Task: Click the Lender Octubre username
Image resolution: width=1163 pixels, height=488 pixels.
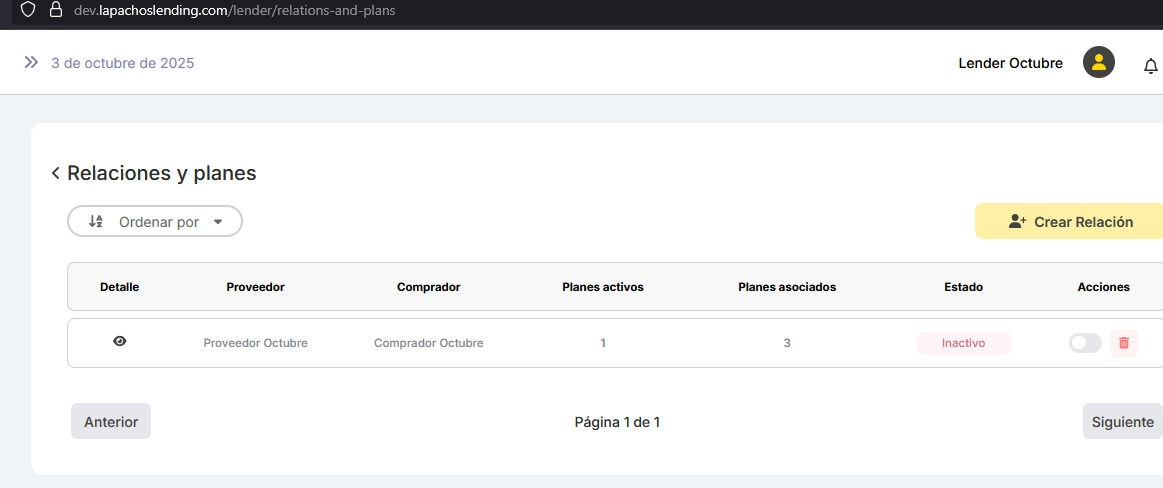Action: click(1010, 63)
